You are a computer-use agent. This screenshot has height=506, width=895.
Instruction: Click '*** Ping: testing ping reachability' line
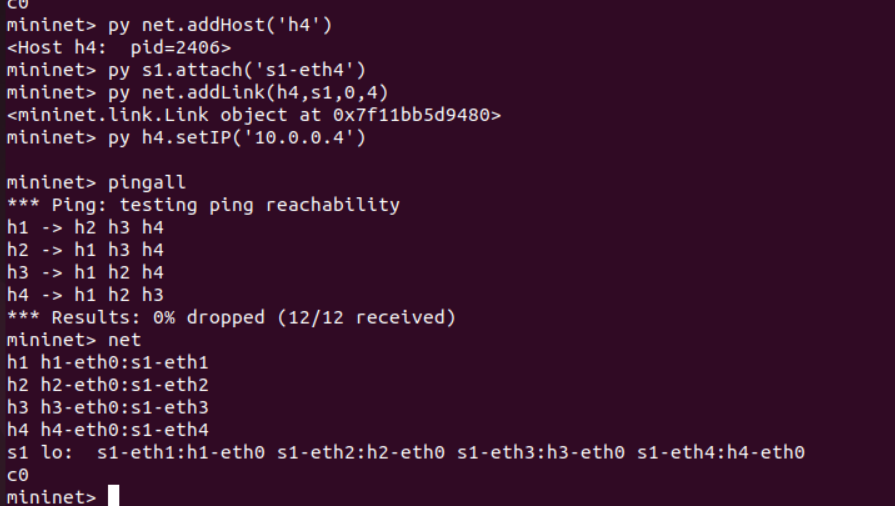pyautogui.click(x=203, y=205)
